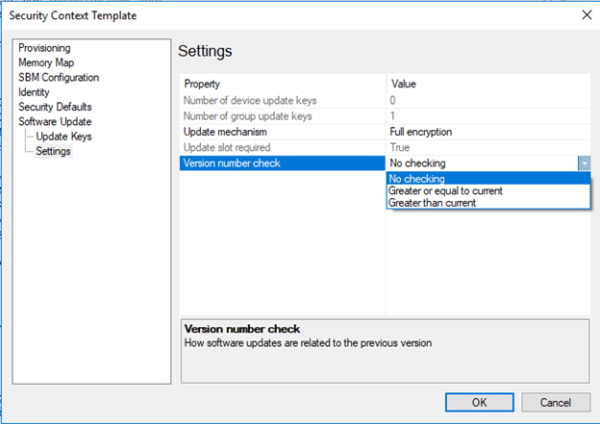
Task: Select the Settings child node
Action: [x=53, y=151]
